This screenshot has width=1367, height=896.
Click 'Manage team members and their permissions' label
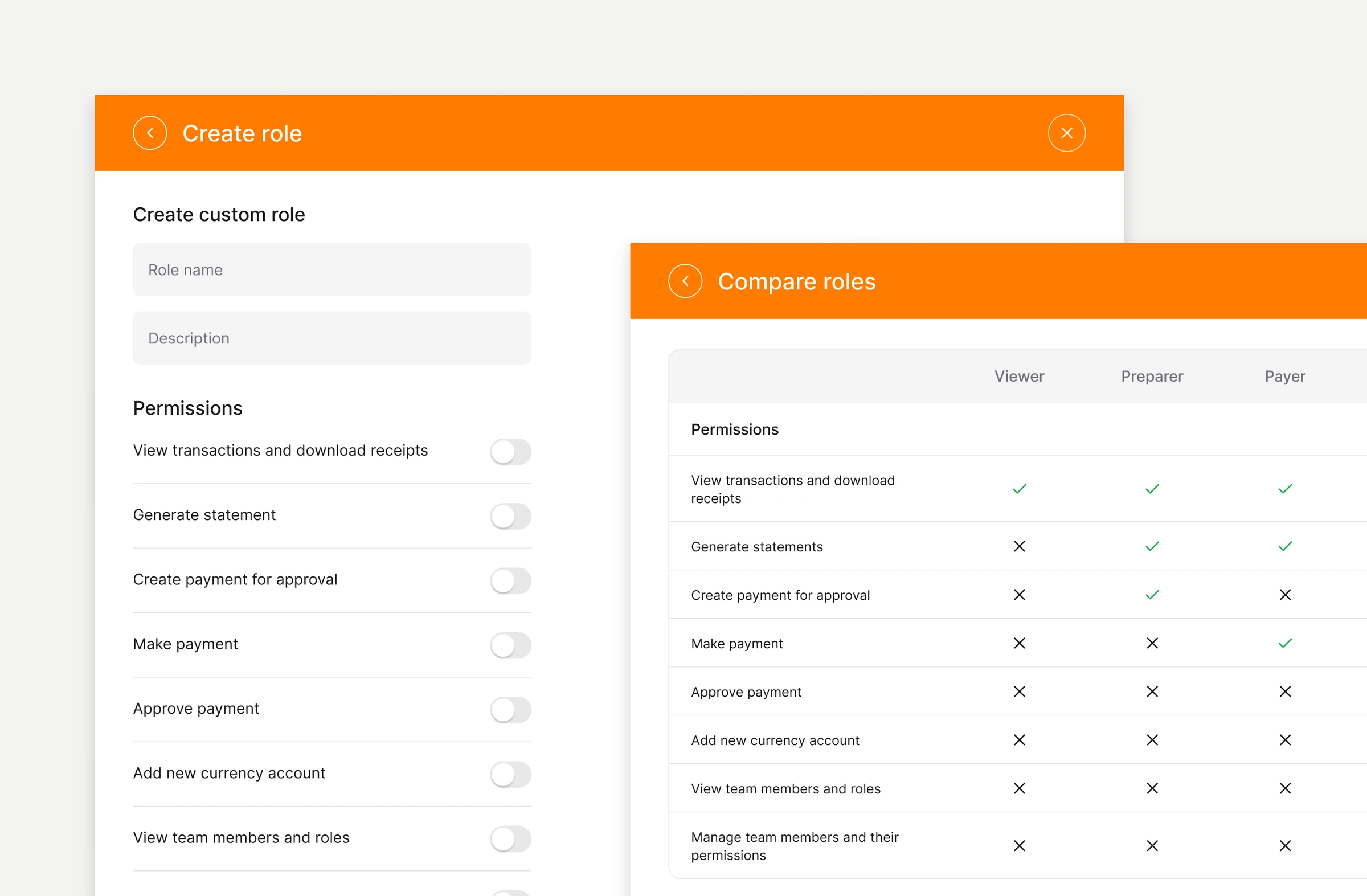click(795, 846)
